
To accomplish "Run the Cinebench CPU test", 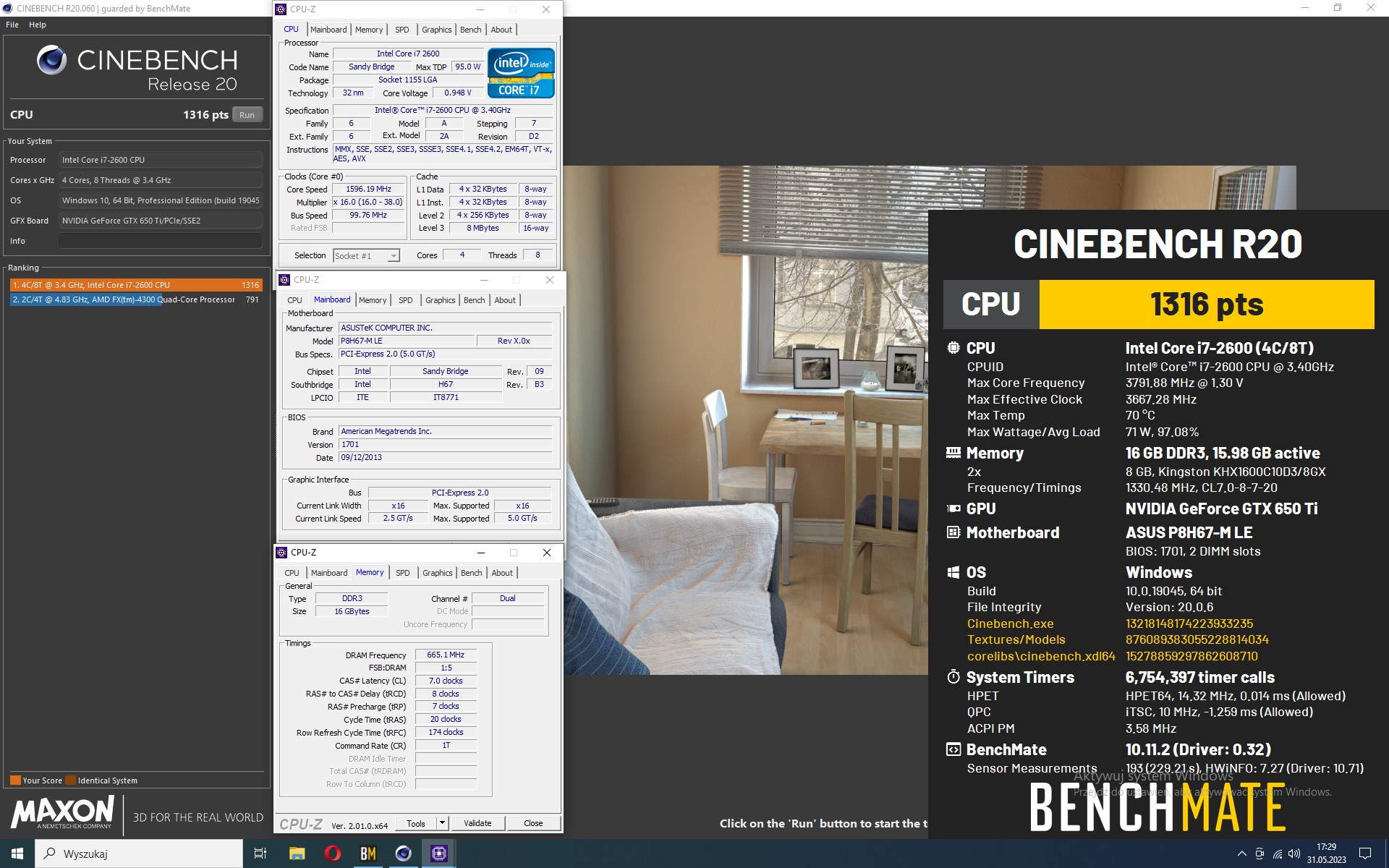I will pos(247,115).
